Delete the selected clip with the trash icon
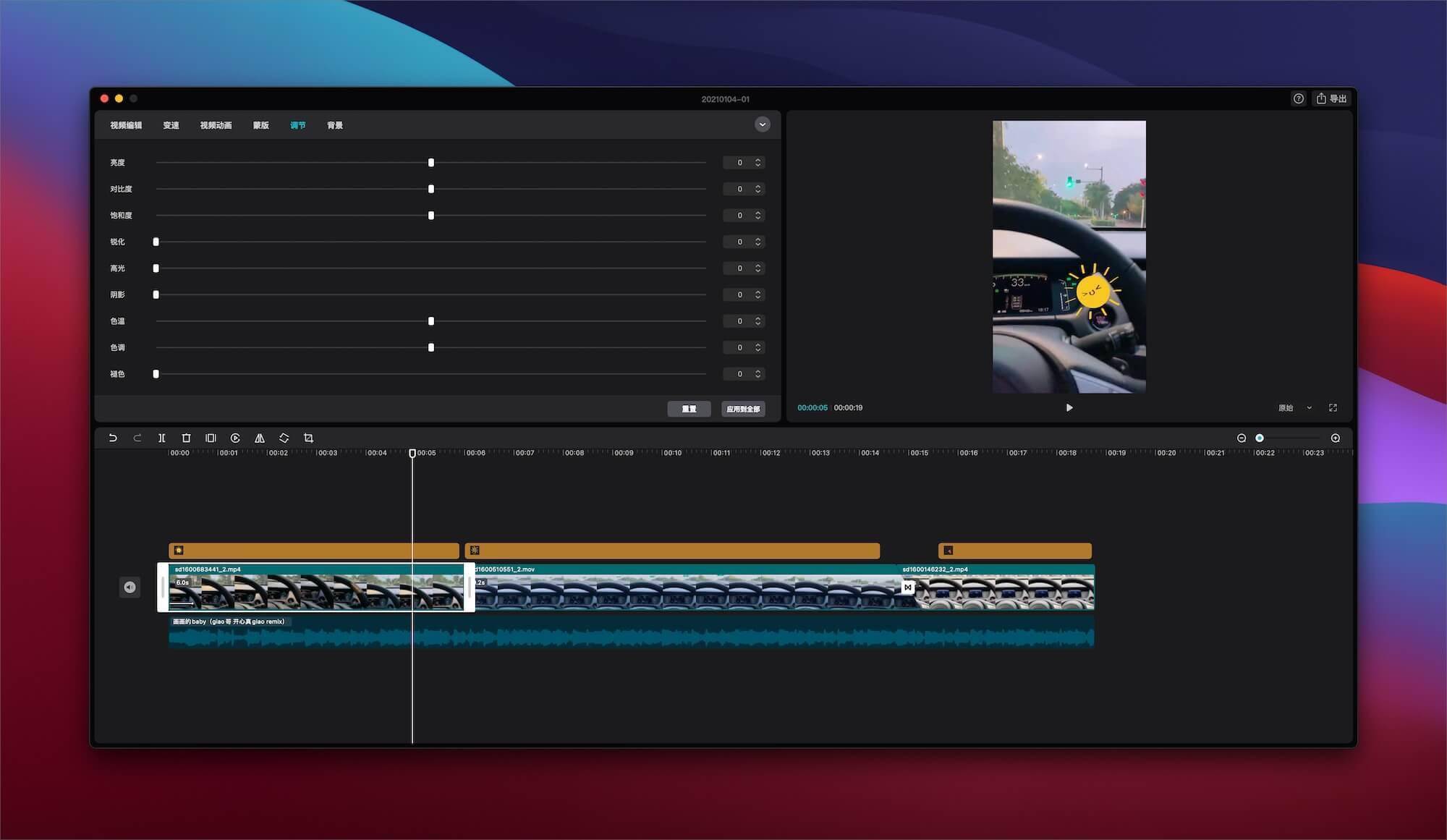 (x=187, y=438)
